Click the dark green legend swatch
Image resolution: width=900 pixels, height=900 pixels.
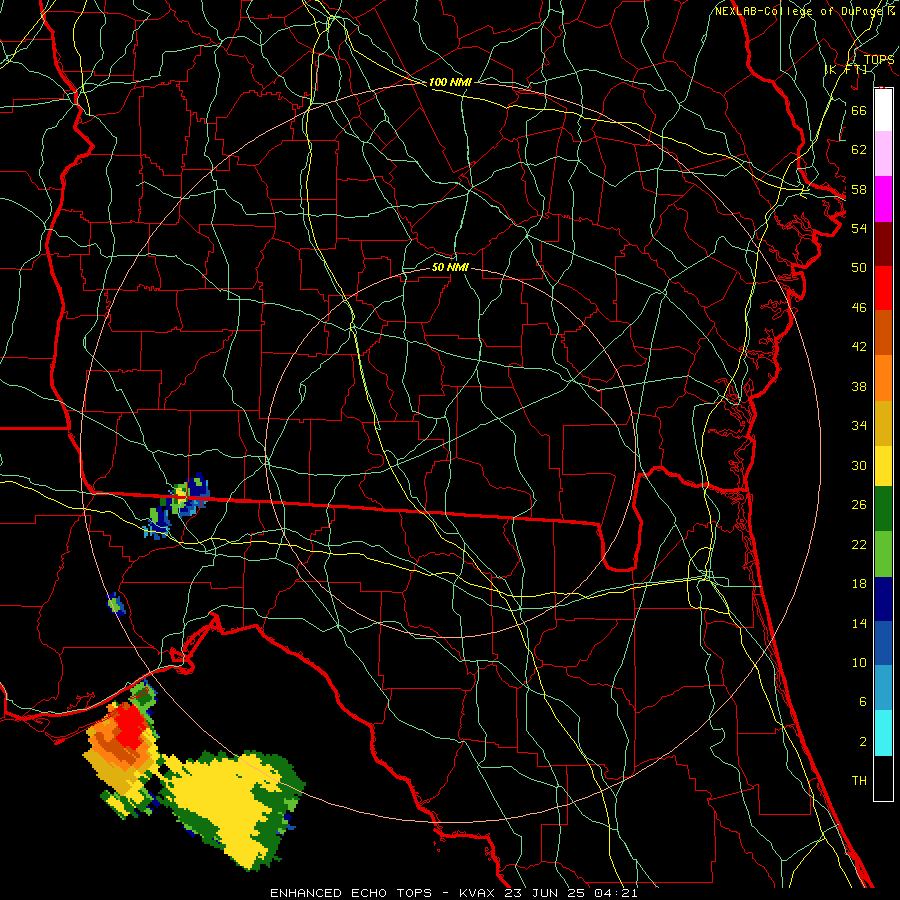(x=883, y=509)
